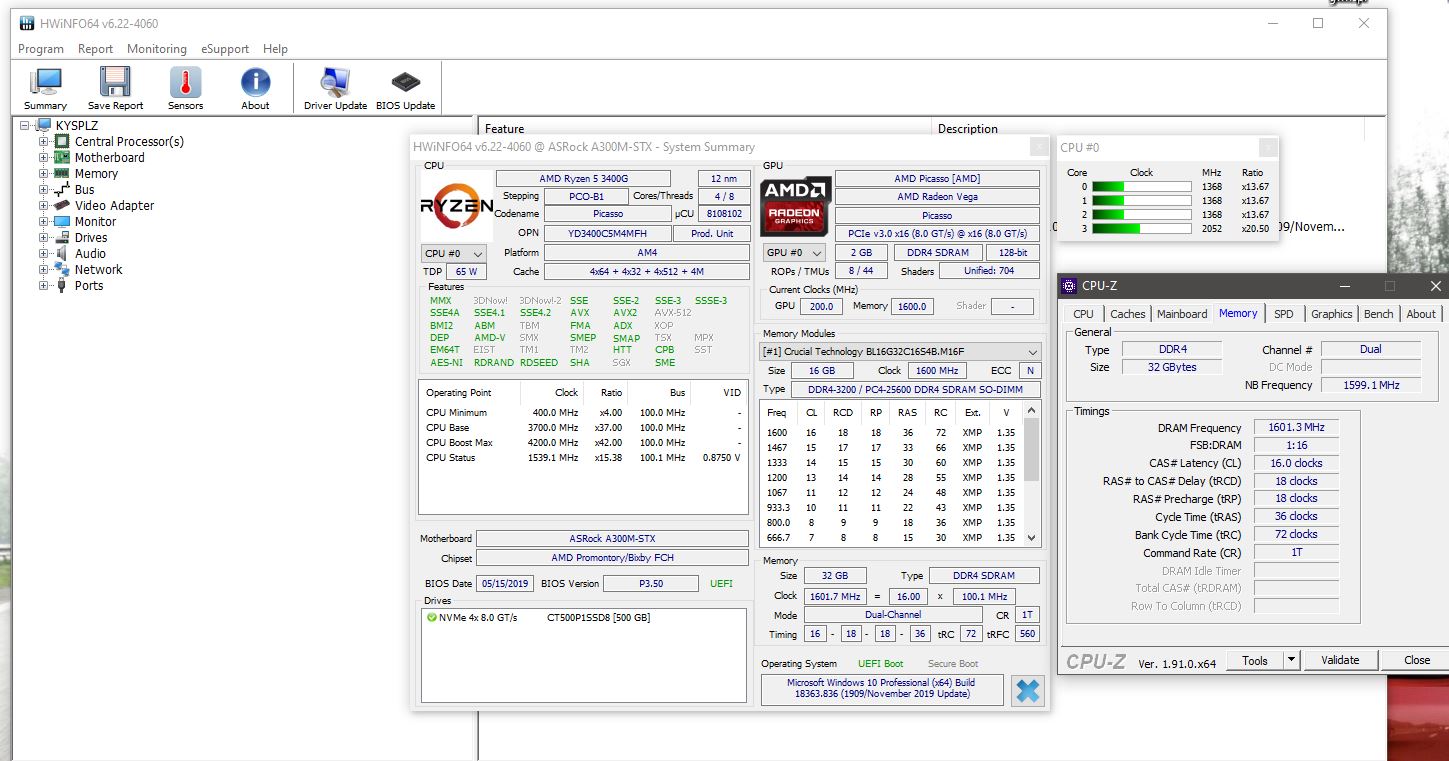Click the Tools button in CPU-Z

[x=1255, y=660]
